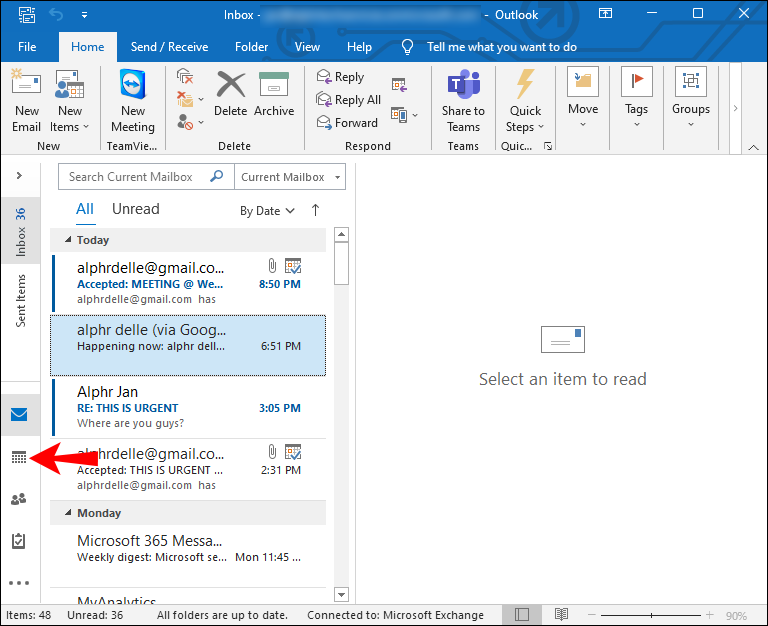Click Tell me what you want to do

[x=502, y=47]
